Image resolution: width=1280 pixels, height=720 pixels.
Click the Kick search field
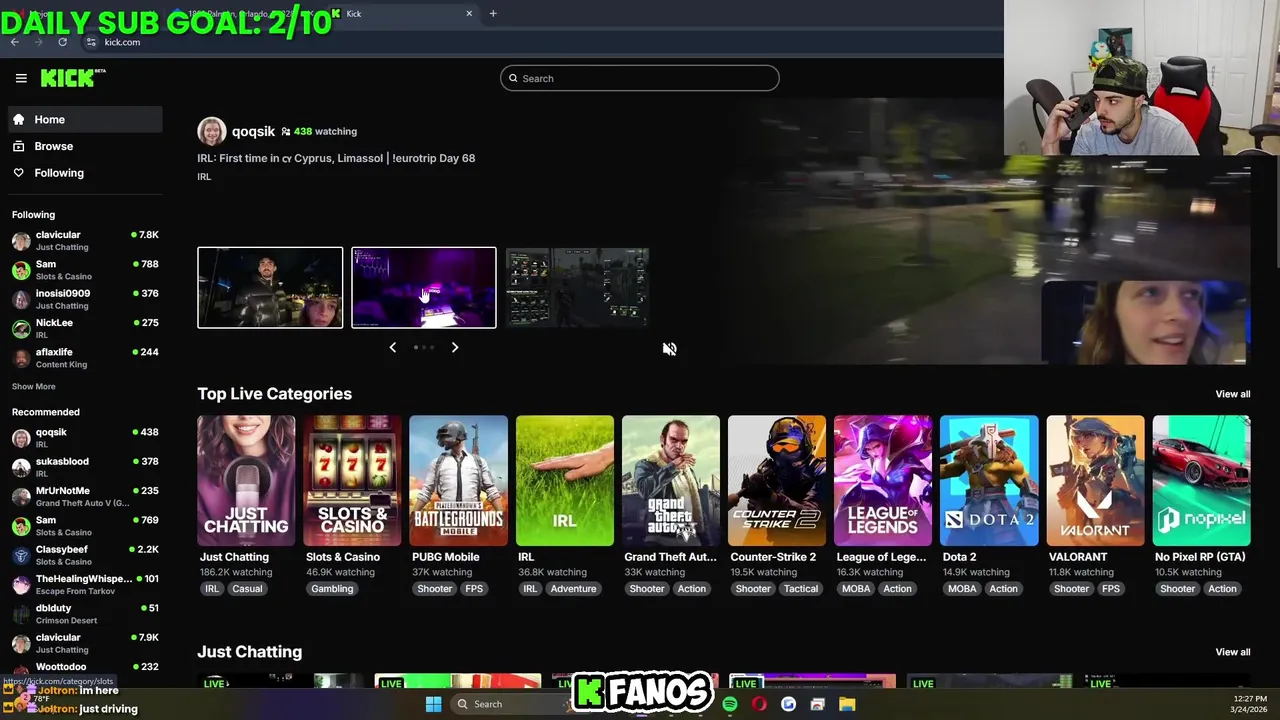[x=640, y=78]
